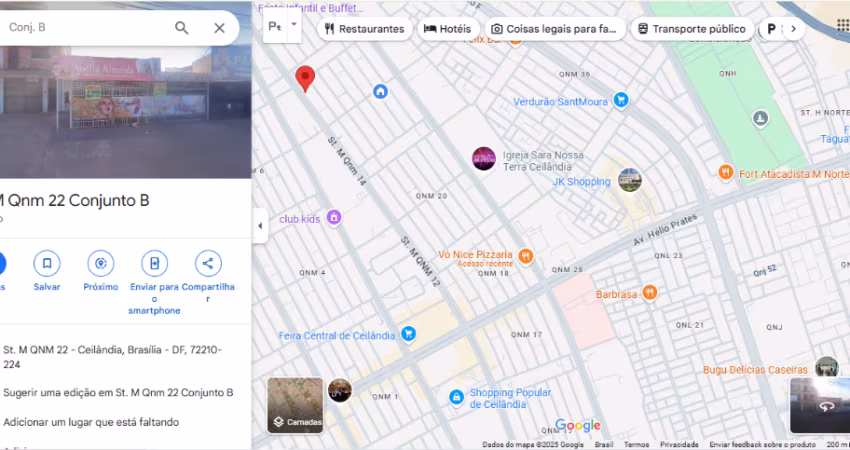Click Enviar feedback sobre o produto
This screenshot has height=450, width=850.
pyautogui.click(x=762, y=445)
